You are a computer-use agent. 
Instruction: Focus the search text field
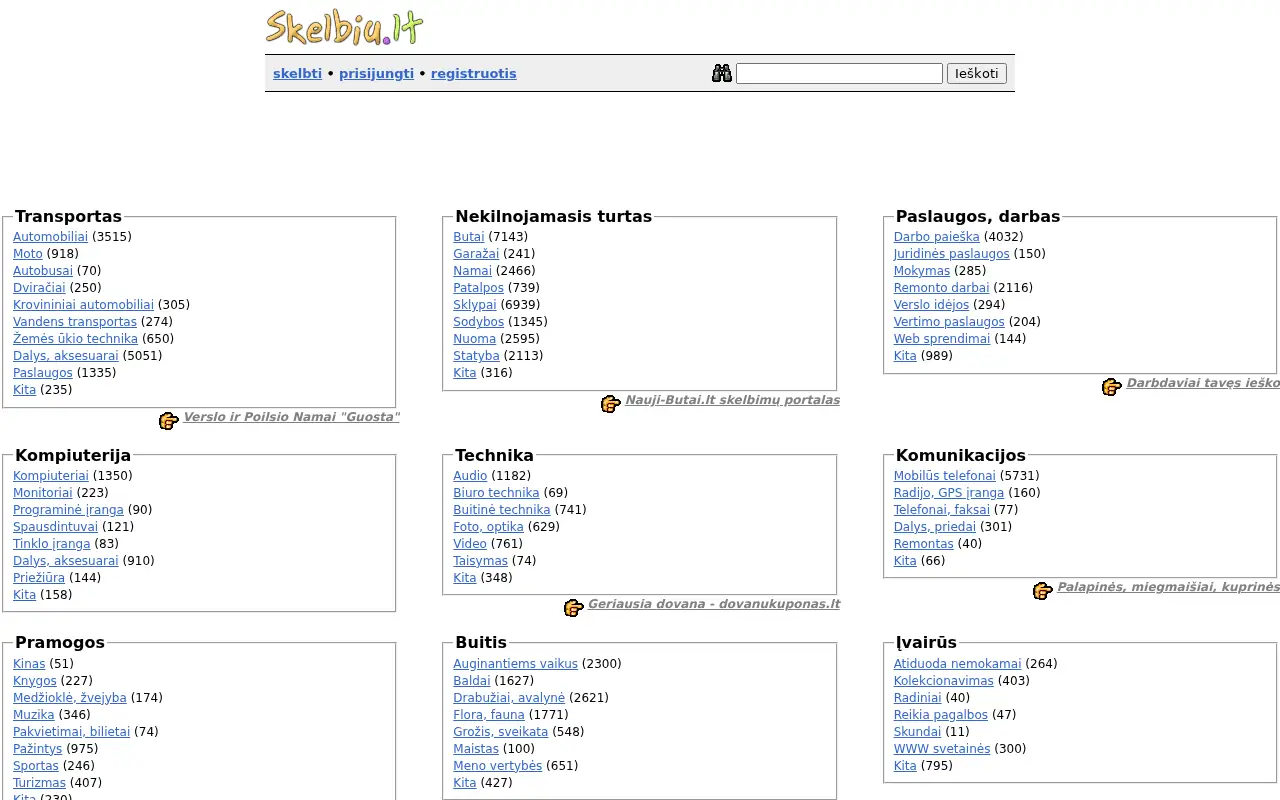click(x=839, y=74)
